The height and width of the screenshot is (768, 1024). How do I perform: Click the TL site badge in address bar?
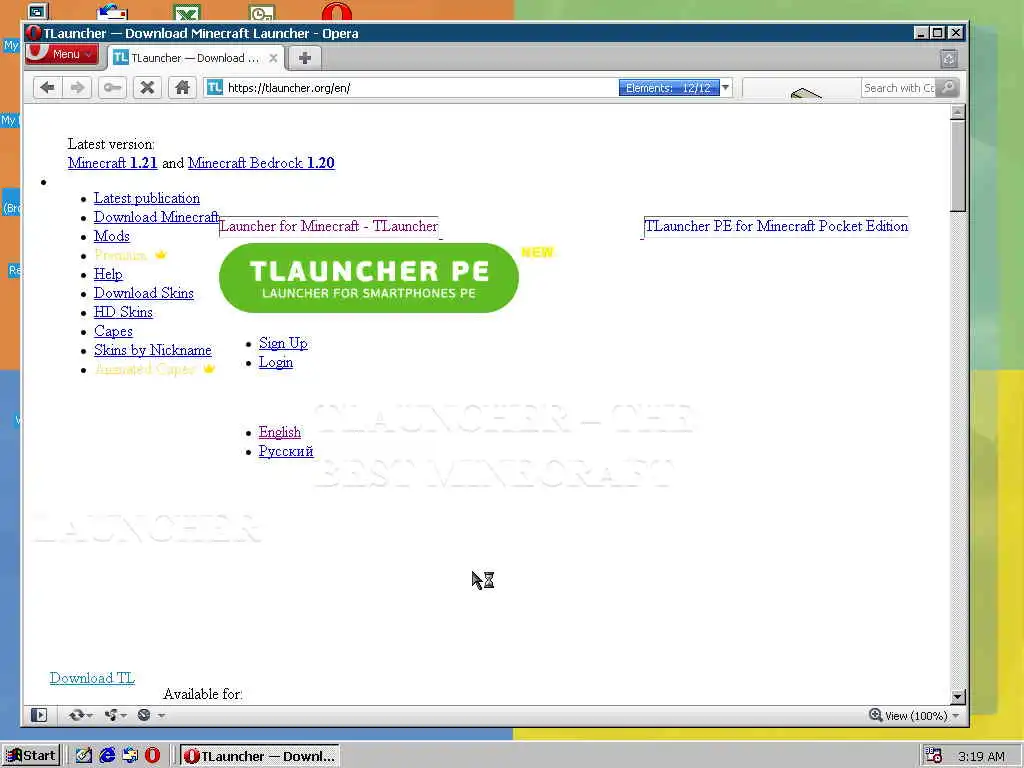(x=215, y=88)
